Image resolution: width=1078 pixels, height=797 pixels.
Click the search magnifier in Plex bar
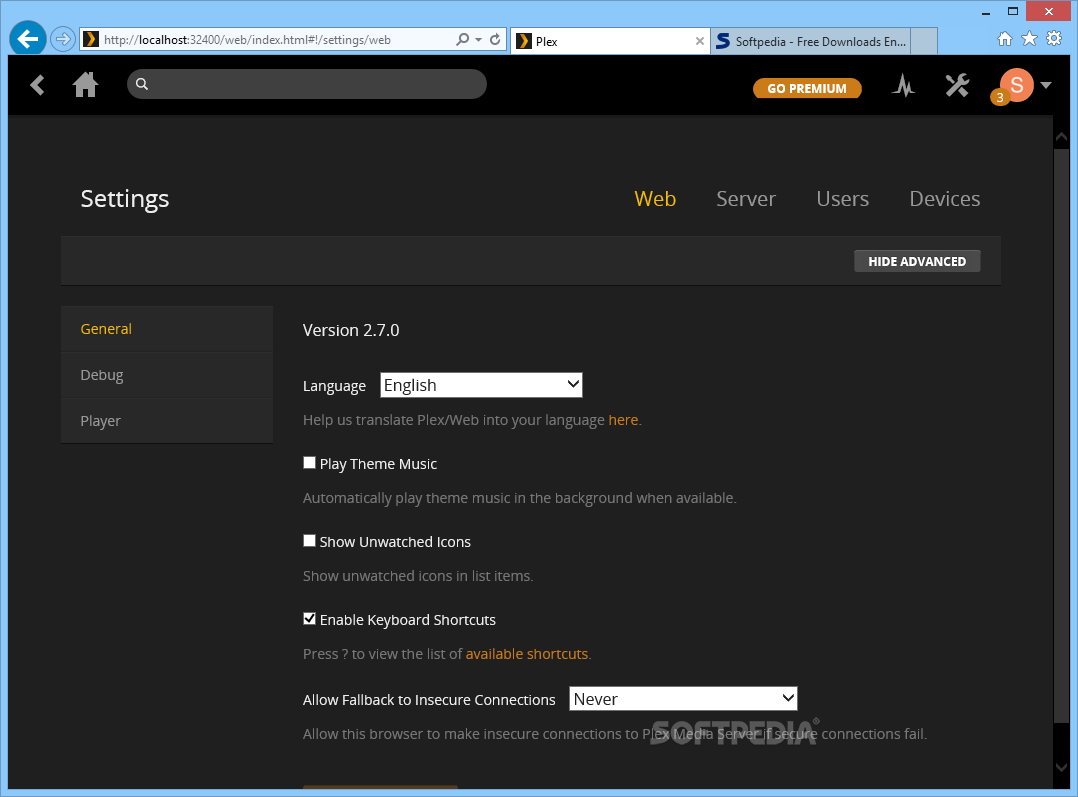click(x=142, y=84)
